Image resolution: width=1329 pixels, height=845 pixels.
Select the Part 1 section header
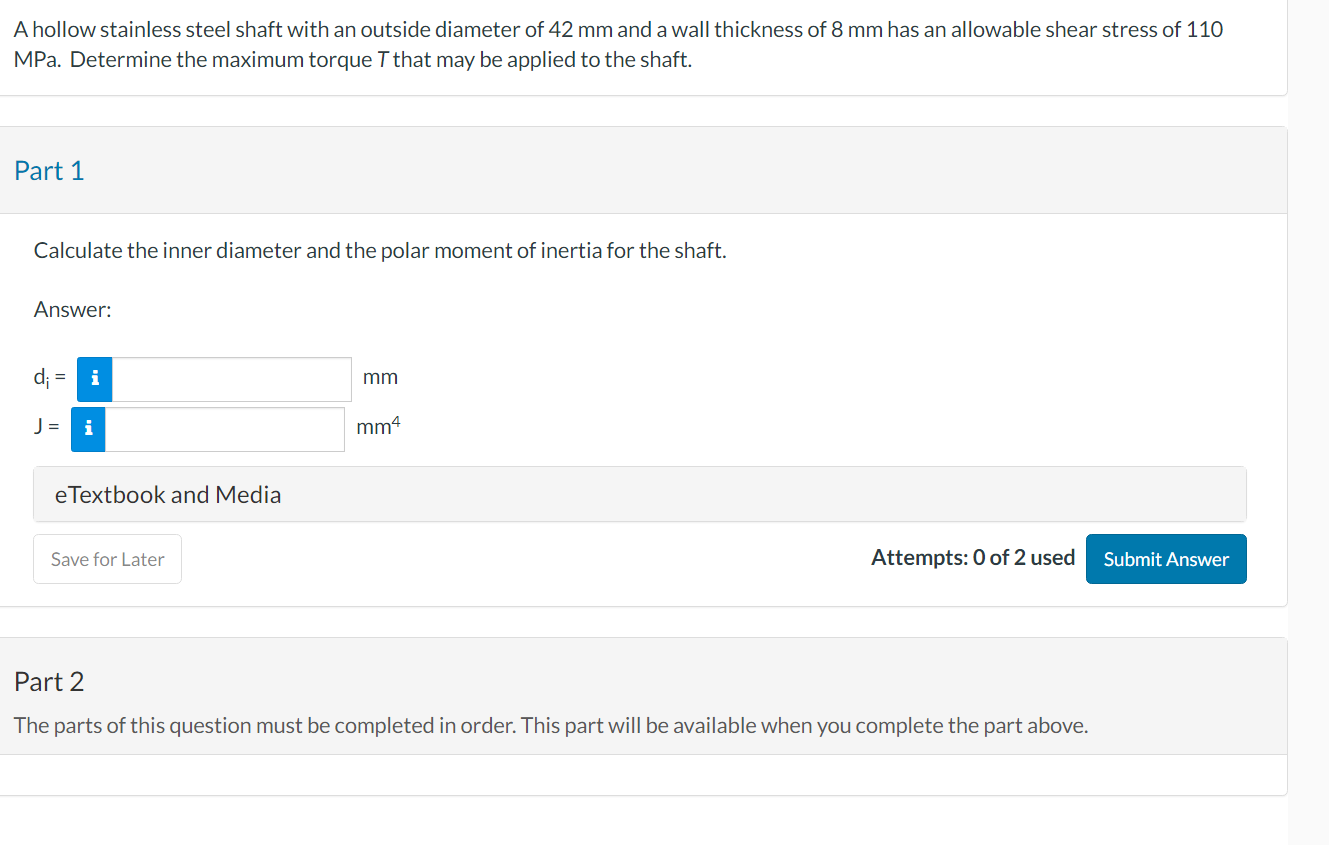point(49,171)
